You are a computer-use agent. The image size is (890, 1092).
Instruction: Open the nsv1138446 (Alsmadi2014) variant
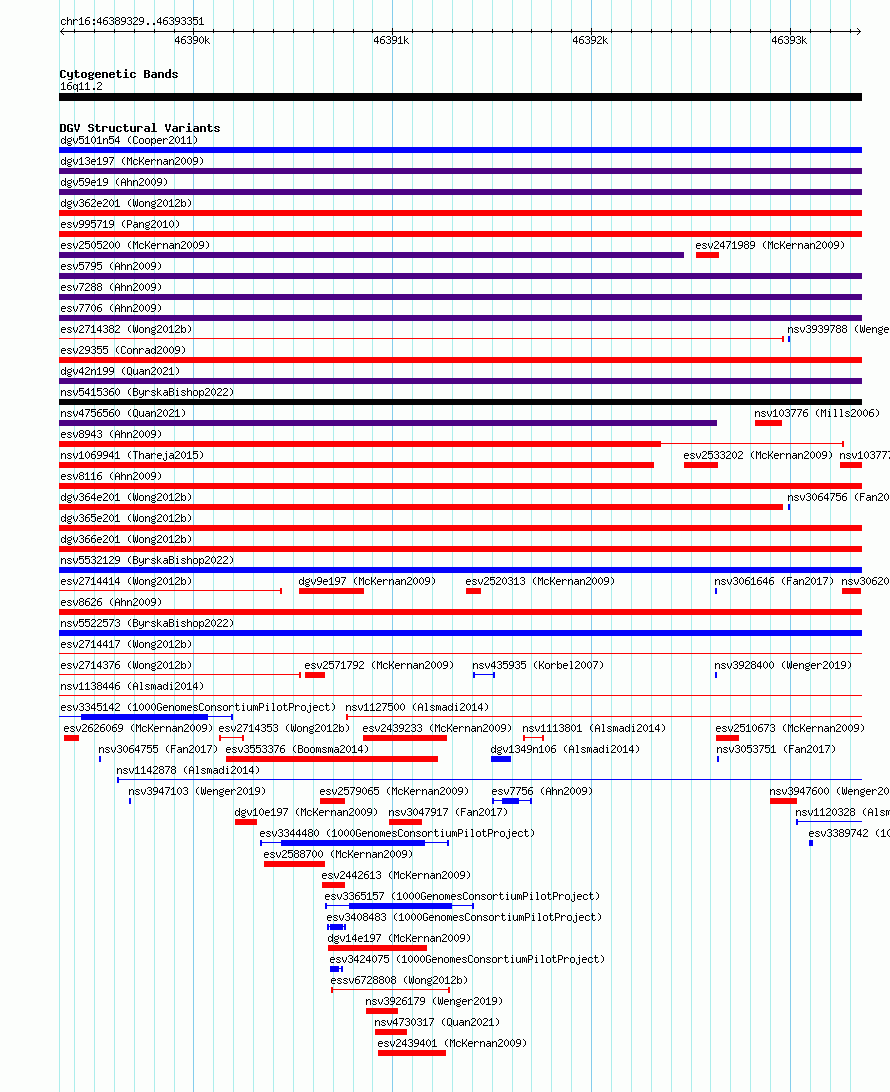coord(132,686)
